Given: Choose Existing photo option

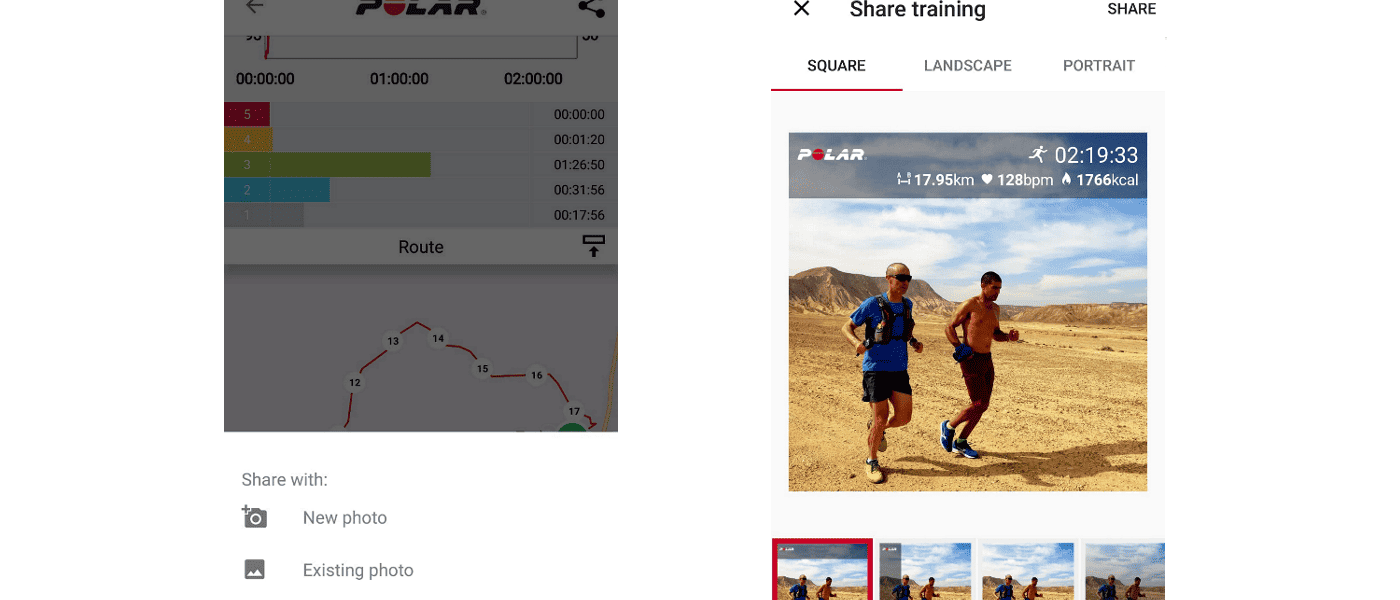Looking at the screenshot, I should coord(358,571).
